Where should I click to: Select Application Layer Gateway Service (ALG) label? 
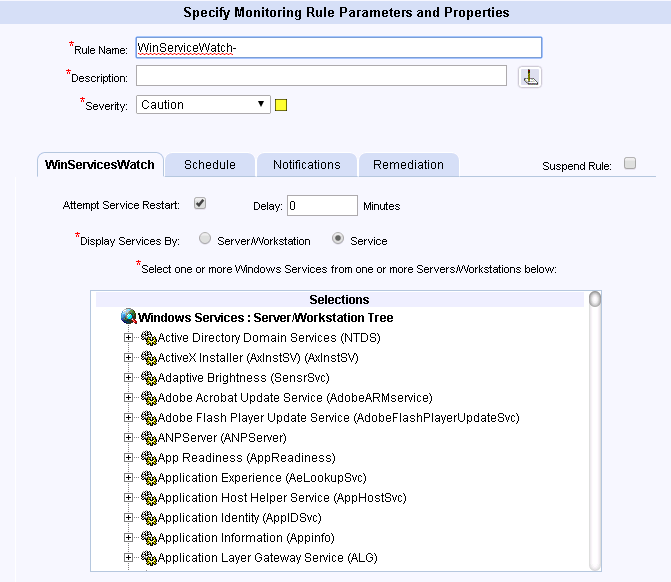coord(267,558)
